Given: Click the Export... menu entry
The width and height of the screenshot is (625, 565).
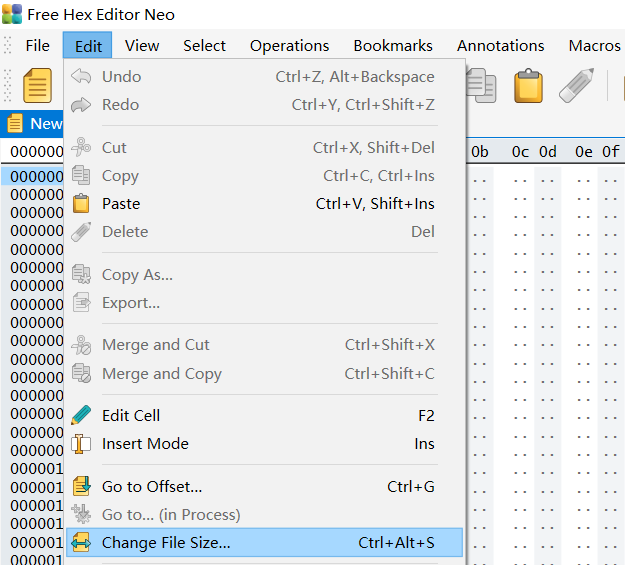Looking at the screenshot, I should click(265, 303).
